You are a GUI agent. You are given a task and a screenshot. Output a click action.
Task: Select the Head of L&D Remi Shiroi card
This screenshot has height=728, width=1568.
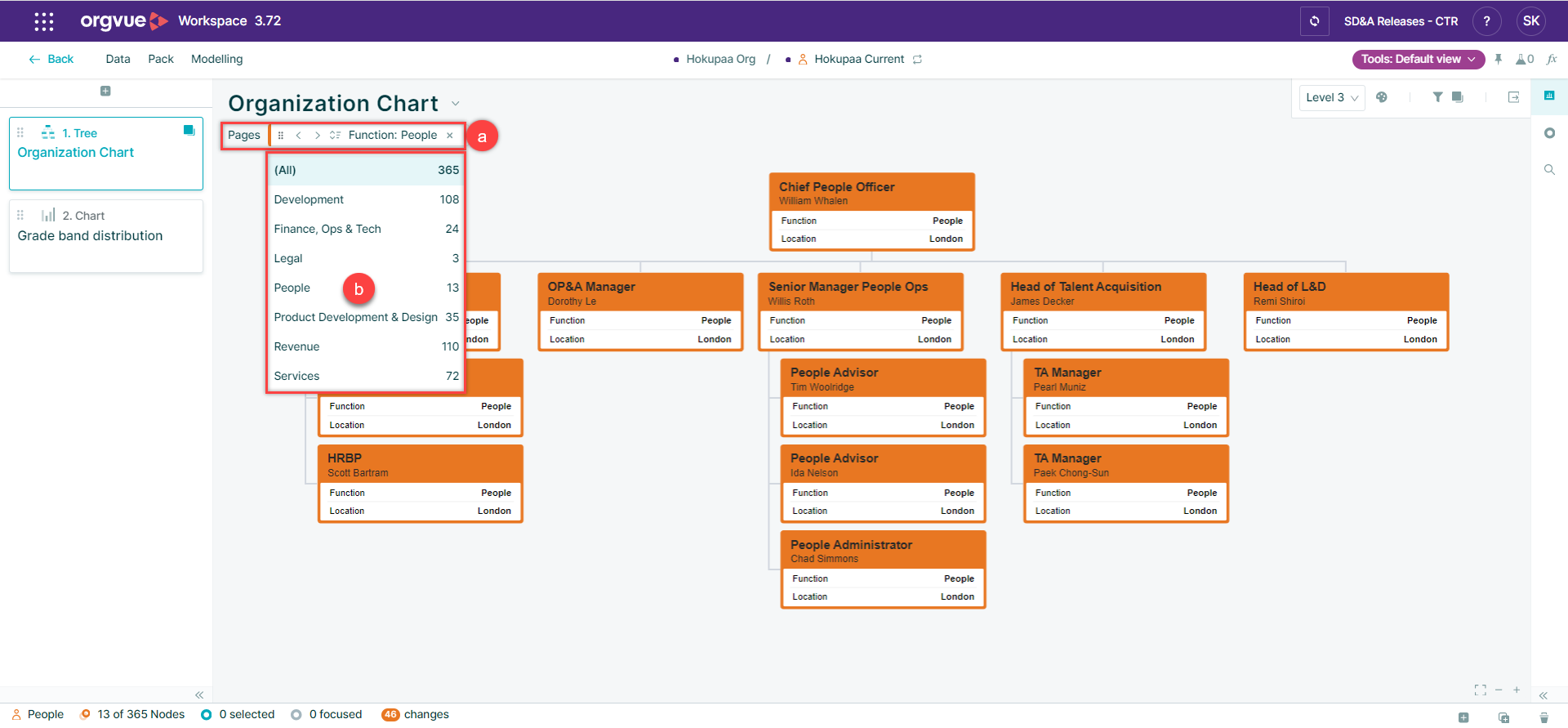pos(1346,312)
